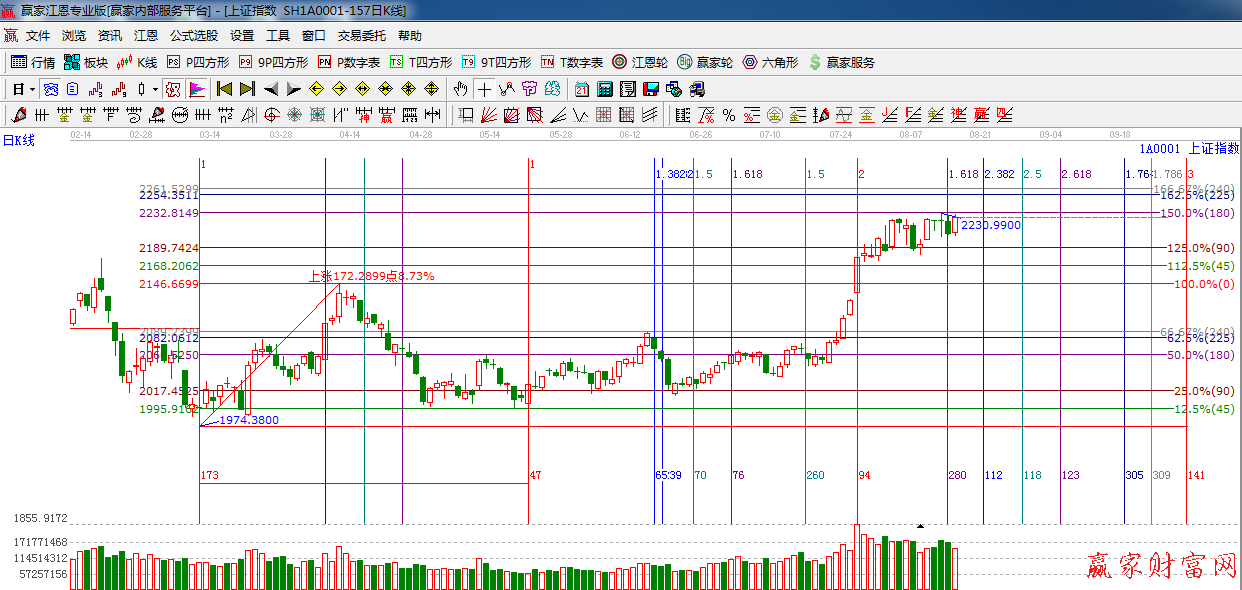Jump to first bar with skip-back arrow

225,89
